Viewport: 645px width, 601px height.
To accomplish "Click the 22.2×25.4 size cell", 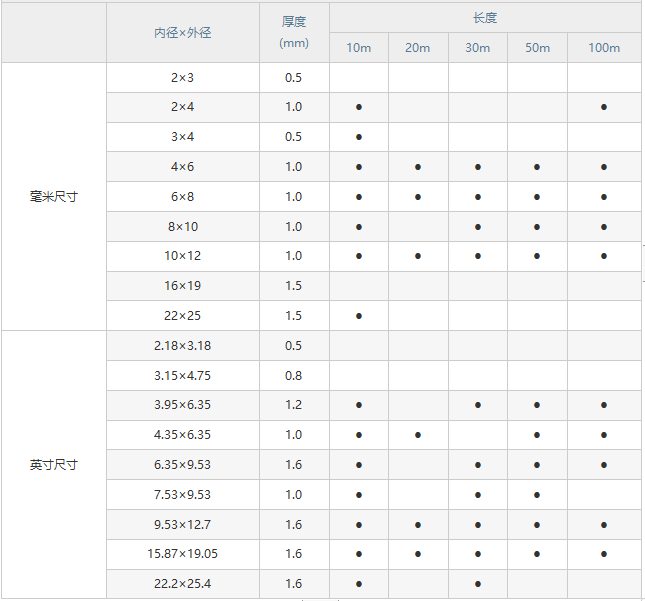I will pyautogui.click(x=182, y=584).
